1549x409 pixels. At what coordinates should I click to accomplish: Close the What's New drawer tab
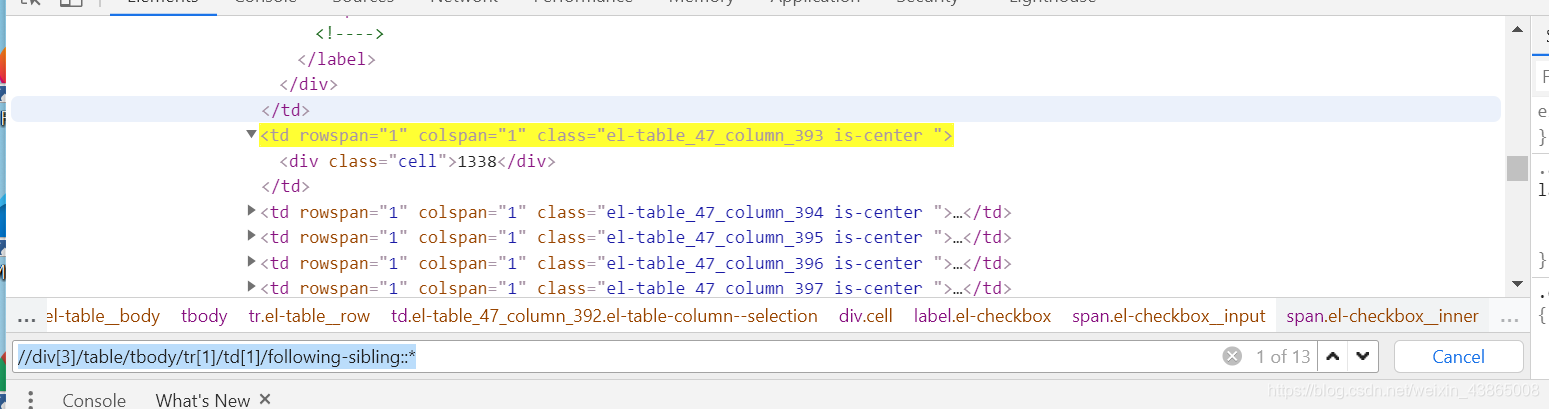(265, 399)
